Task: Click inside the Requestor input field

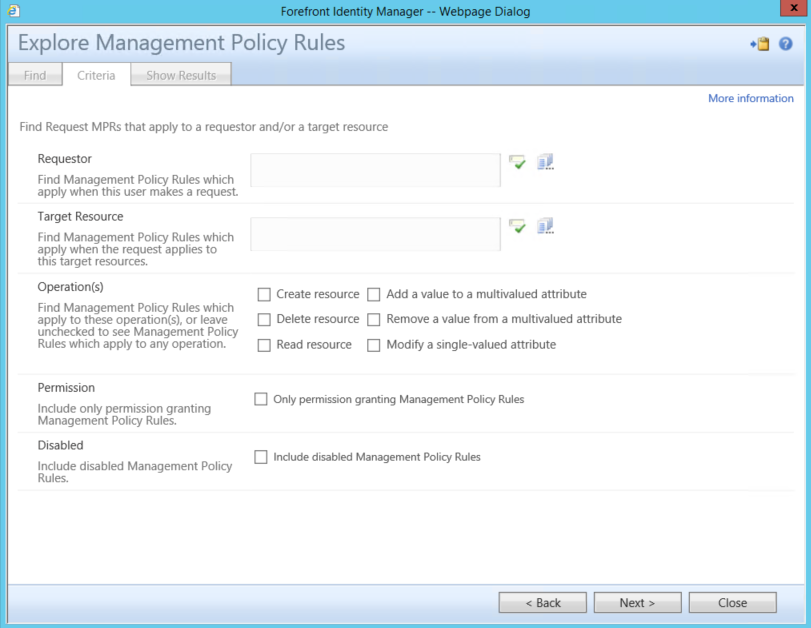Action: coord(376,170)
